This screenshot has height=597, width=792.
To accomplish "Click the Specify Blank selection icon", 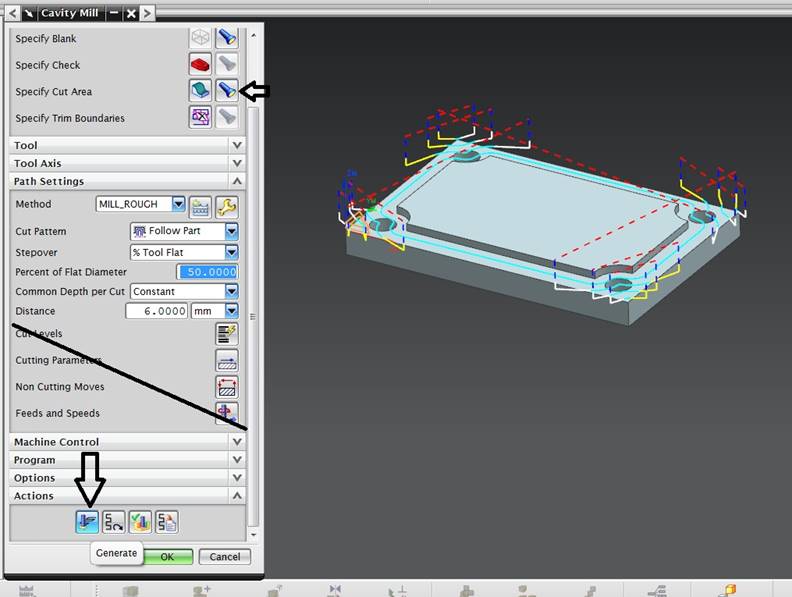I will click(x=201, y=38).
